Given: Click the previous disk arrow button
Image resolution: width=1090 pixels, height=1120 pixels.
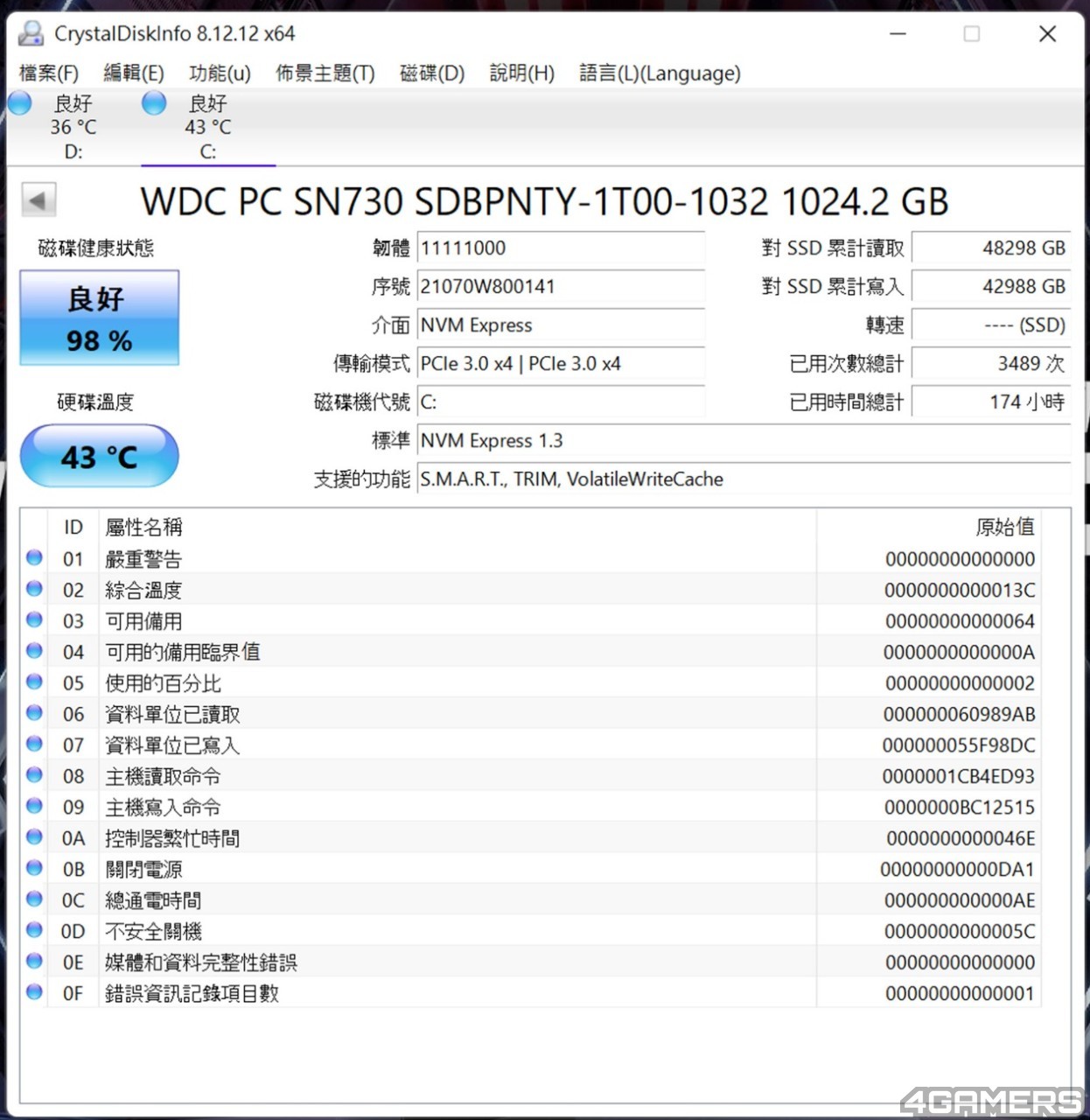Looking at the screenshot, I should (x=38, y=200).
